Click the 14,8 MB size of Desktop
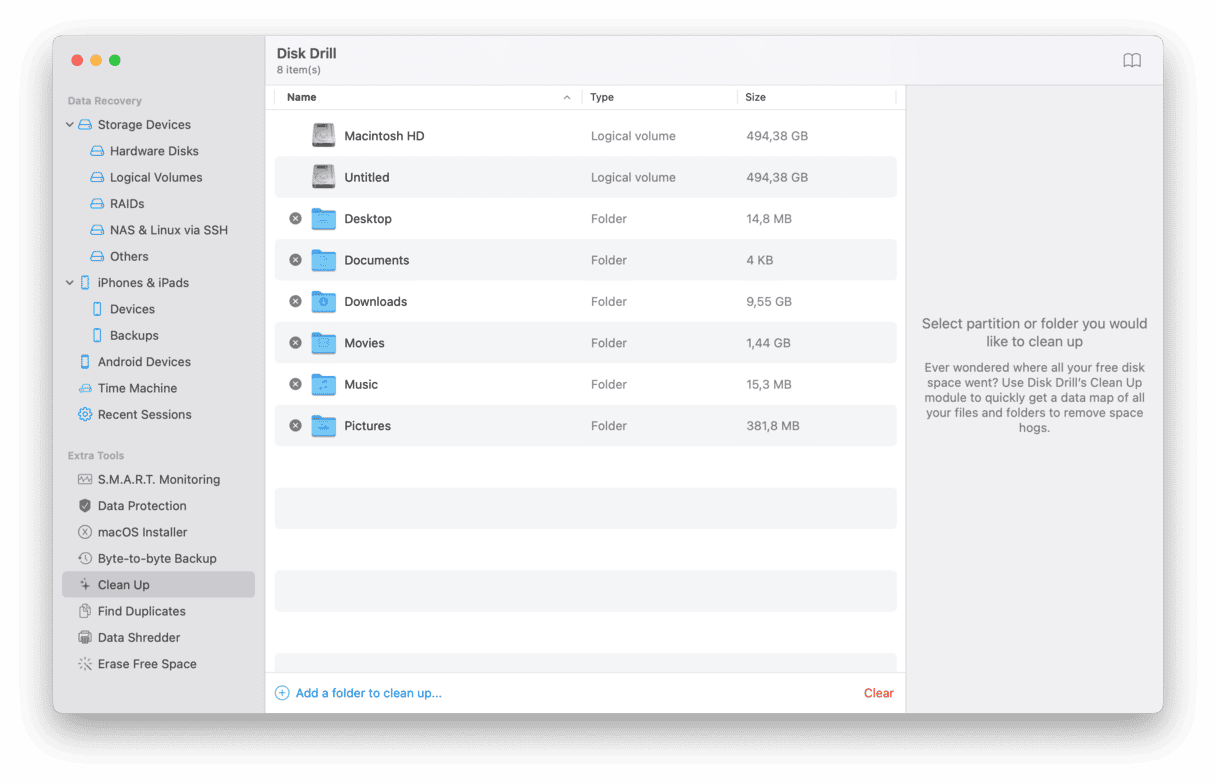Viewport: 1216px width, 783px height. point(769,219)
